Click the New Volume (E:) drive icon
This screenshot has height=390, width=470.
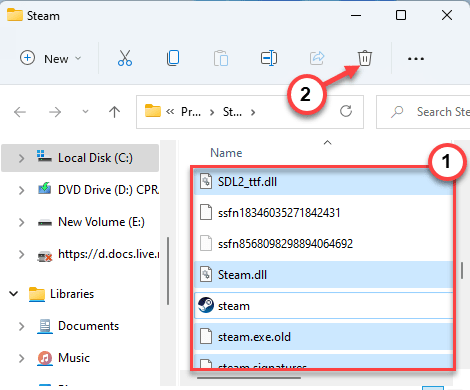(45, 223)
